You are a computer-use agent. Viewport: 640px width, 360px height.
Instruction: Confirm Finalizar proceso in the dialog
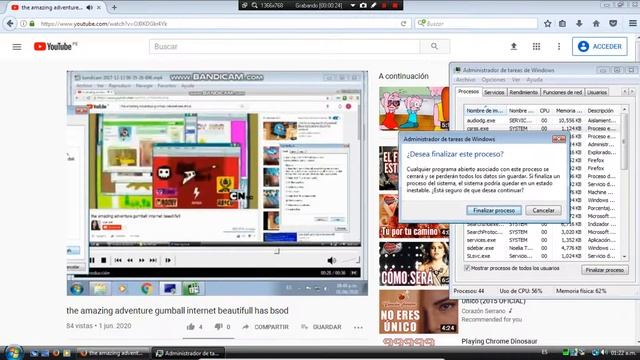click(x=493, y=211)
